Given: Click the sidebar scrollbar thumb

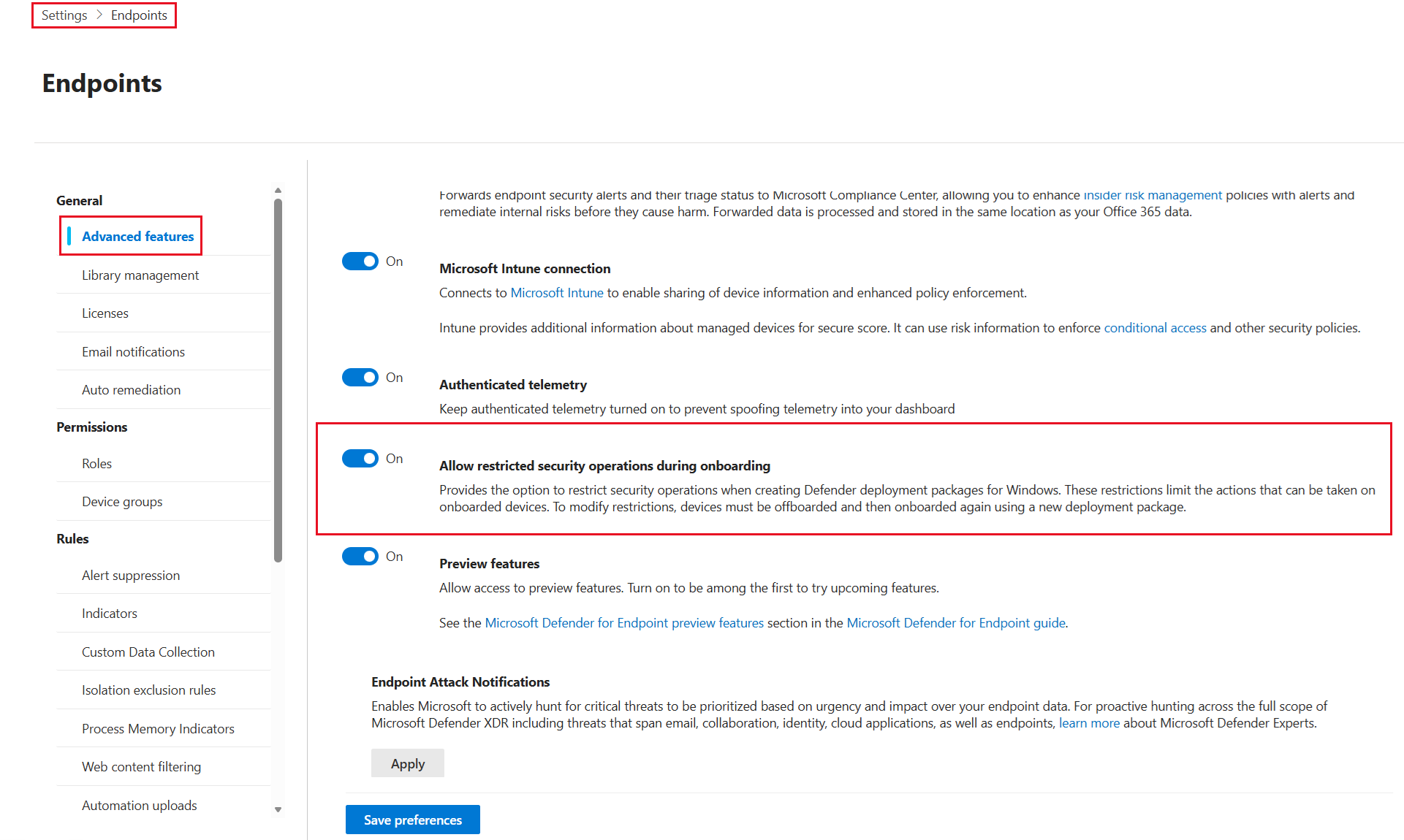Looking at the screenshot, I should pos(278,380).
